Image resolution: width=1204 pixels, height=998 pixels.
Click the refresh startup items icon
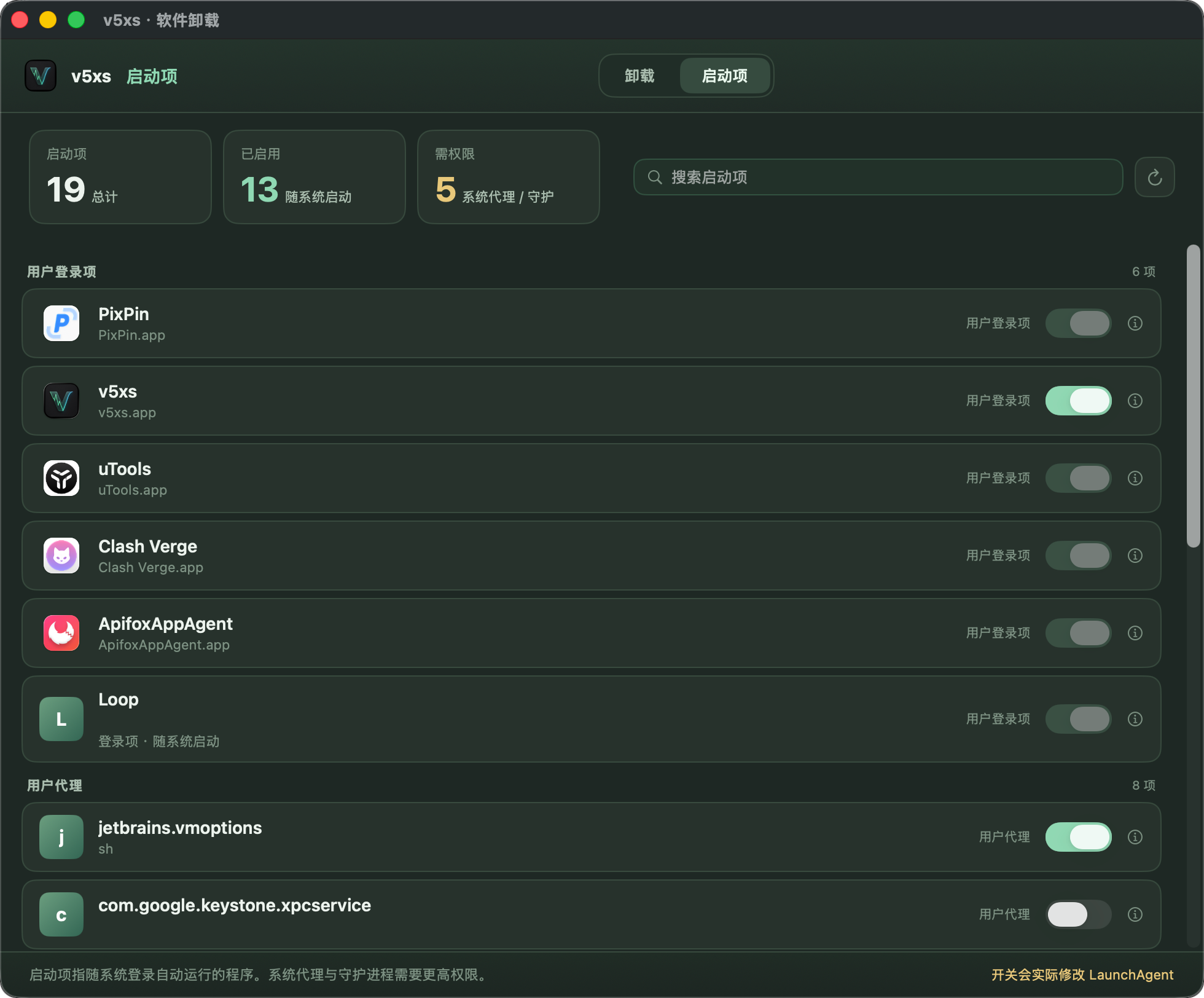[x=1154, y=178]
